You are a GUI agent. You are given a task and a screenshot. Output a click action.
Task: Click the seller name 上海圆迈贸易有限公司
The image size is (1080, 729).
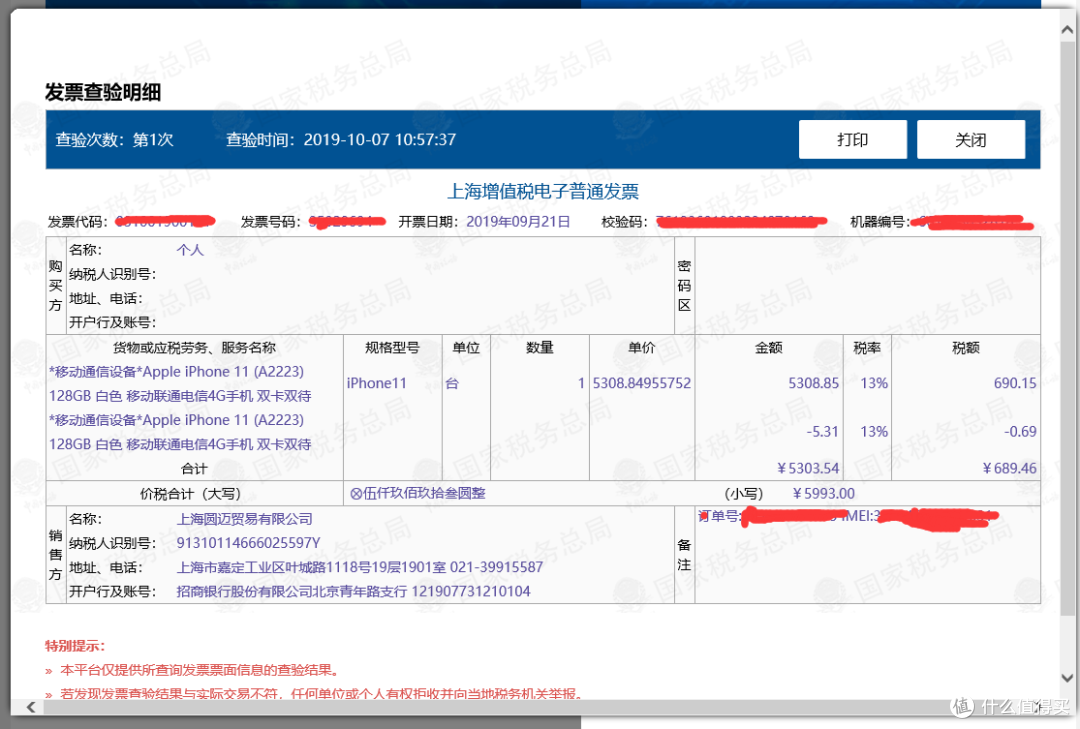pos(245,519)
